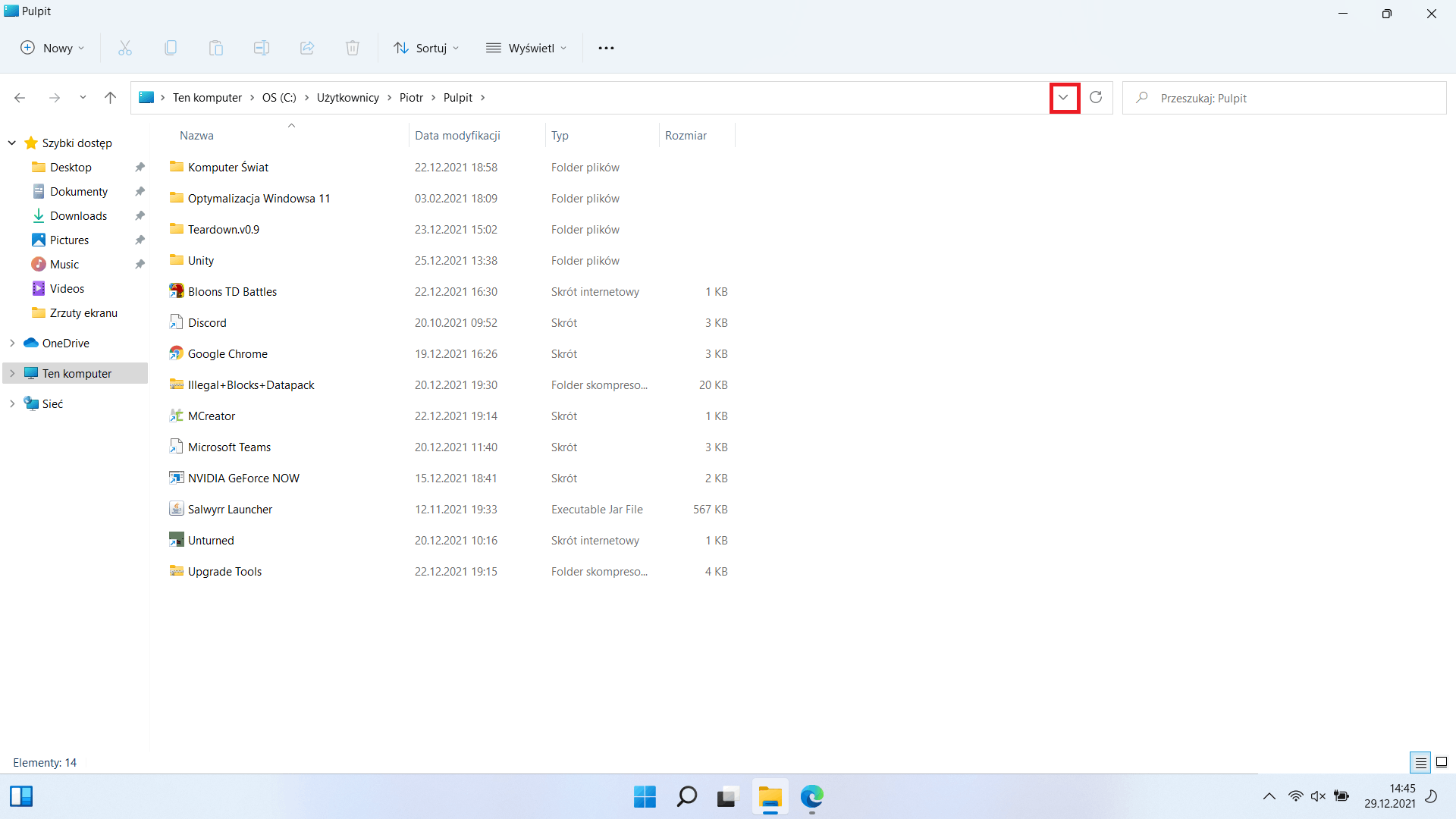Viewport: 1456px width, 819px height.
Task: Go up one folder level
Action: [110, 98]
